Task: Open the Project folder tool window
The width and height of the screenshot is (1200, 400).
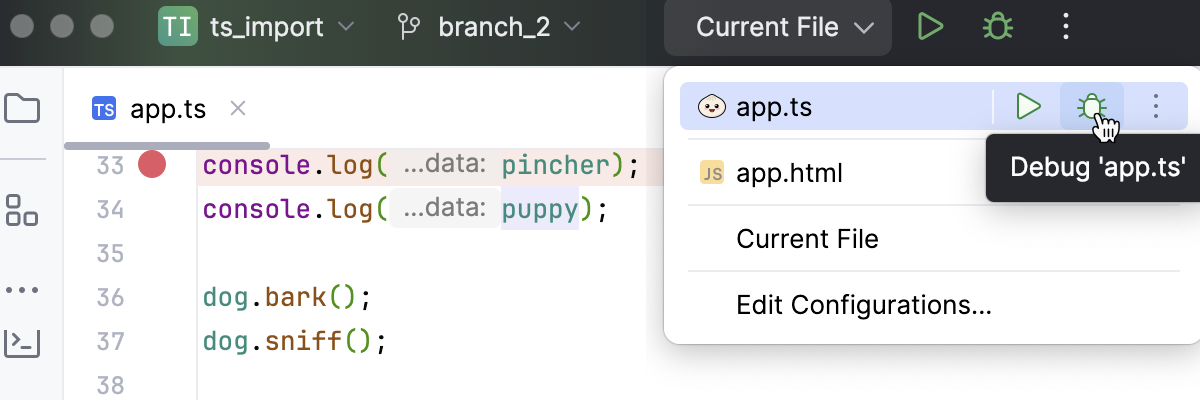Action: [22, 108]
